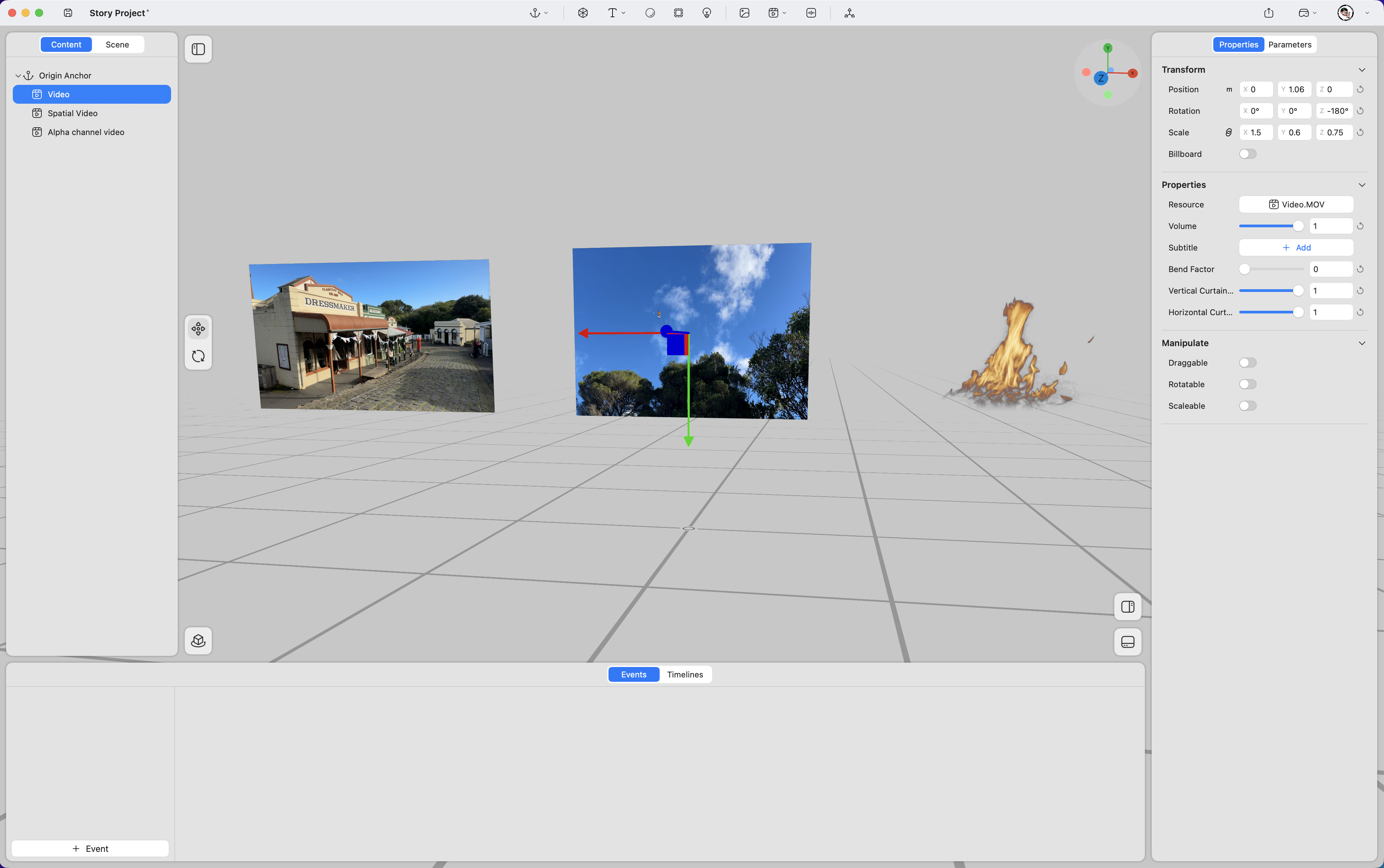1384x868 pixels.
Task: Click the save icon beside Story Project
Action: [x=68, y=13]
